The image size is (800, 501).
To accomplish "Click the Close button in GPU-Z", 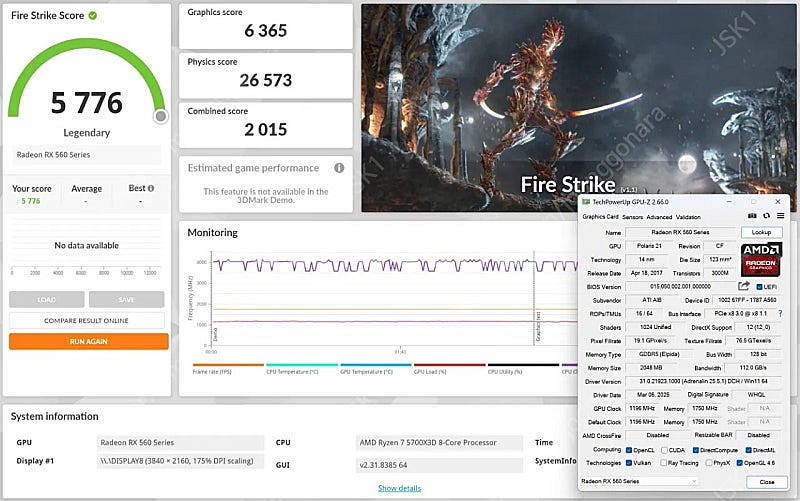I will (x=767, y=482).
